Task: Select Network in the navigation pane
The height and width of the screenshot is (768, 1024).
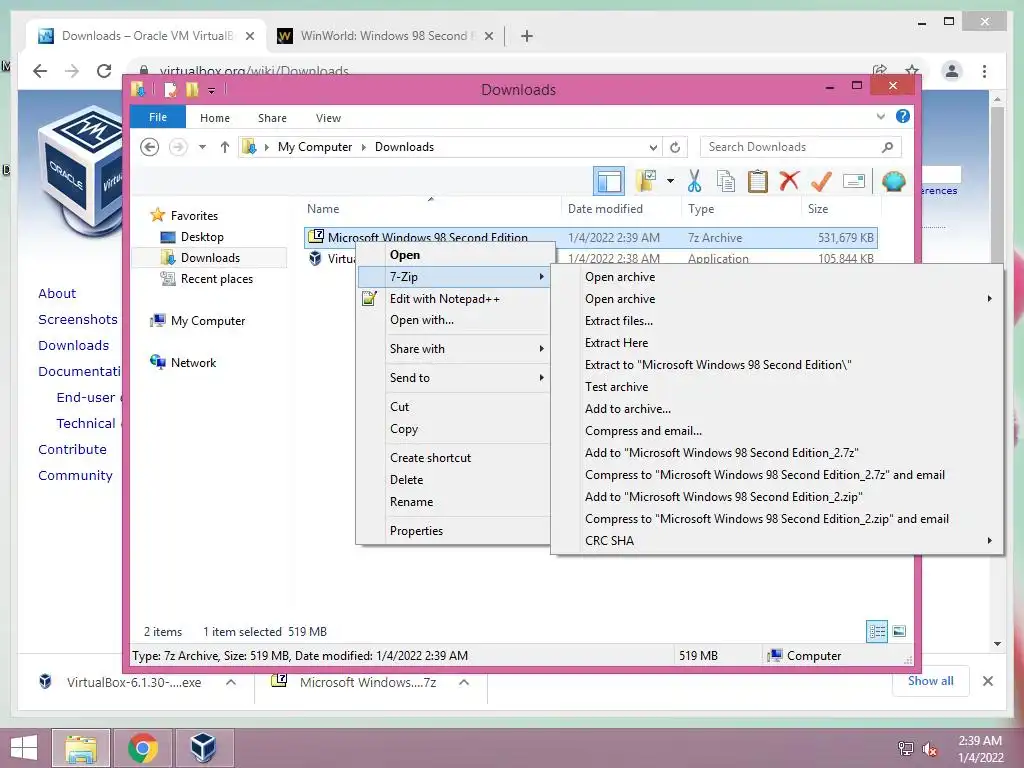Action: [193, 362]
